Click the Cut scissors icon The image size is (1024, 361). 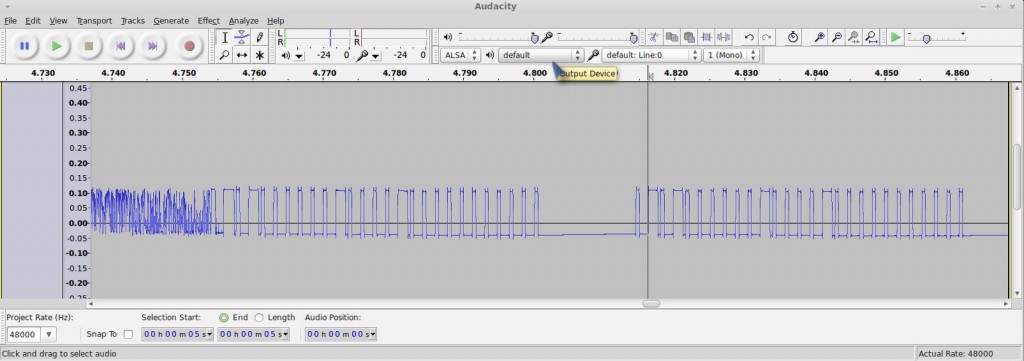click(654, 37)
